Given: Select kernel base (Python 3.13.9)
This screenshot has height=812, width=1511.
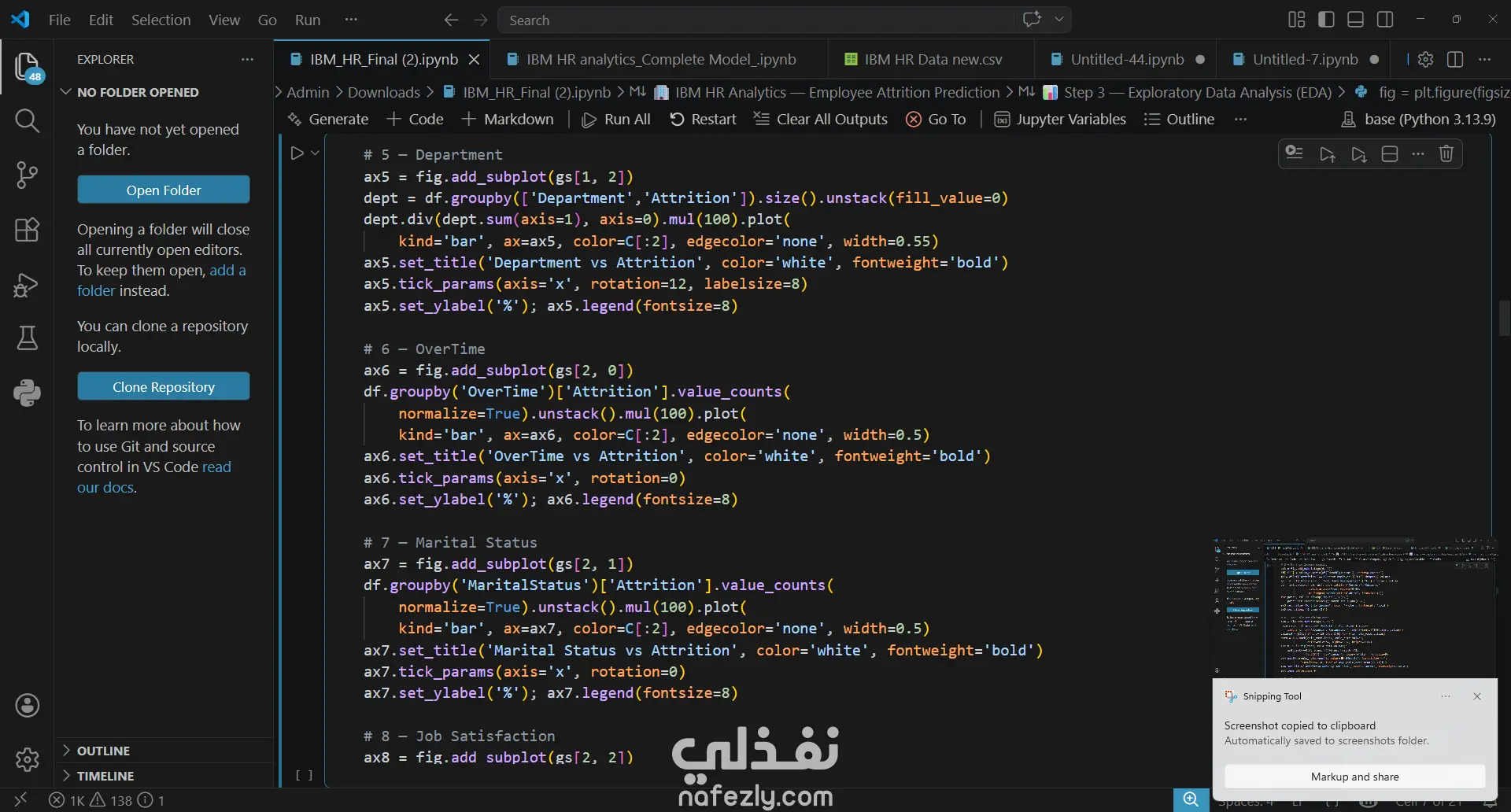Looking at the screenshot, I should point(1418,119).
